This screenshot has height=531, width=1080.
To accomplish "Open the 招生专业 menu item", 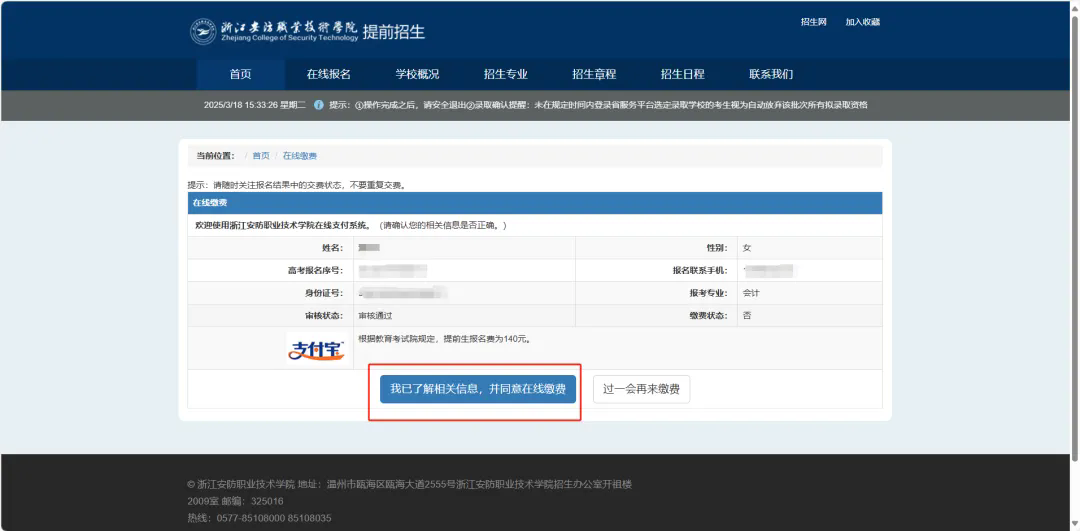I will 505,74.
